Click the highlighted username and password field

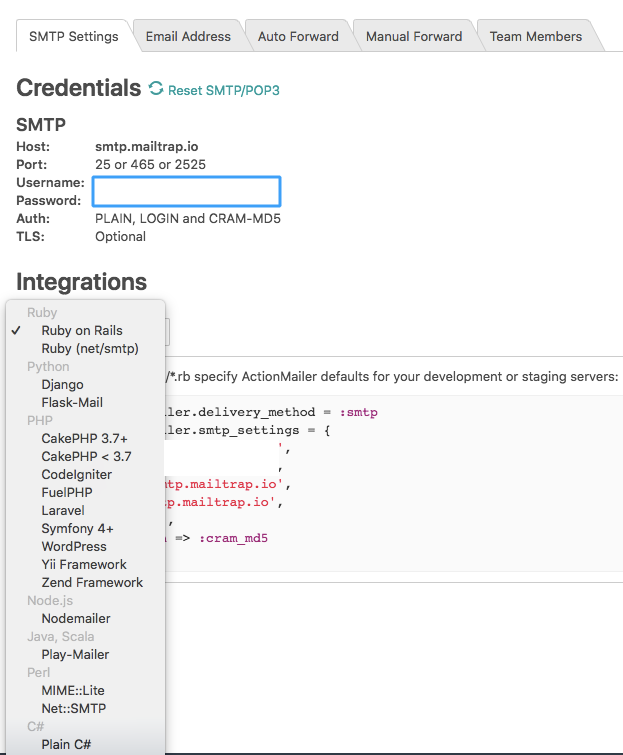pyautogui.click(x=186, y=192)
